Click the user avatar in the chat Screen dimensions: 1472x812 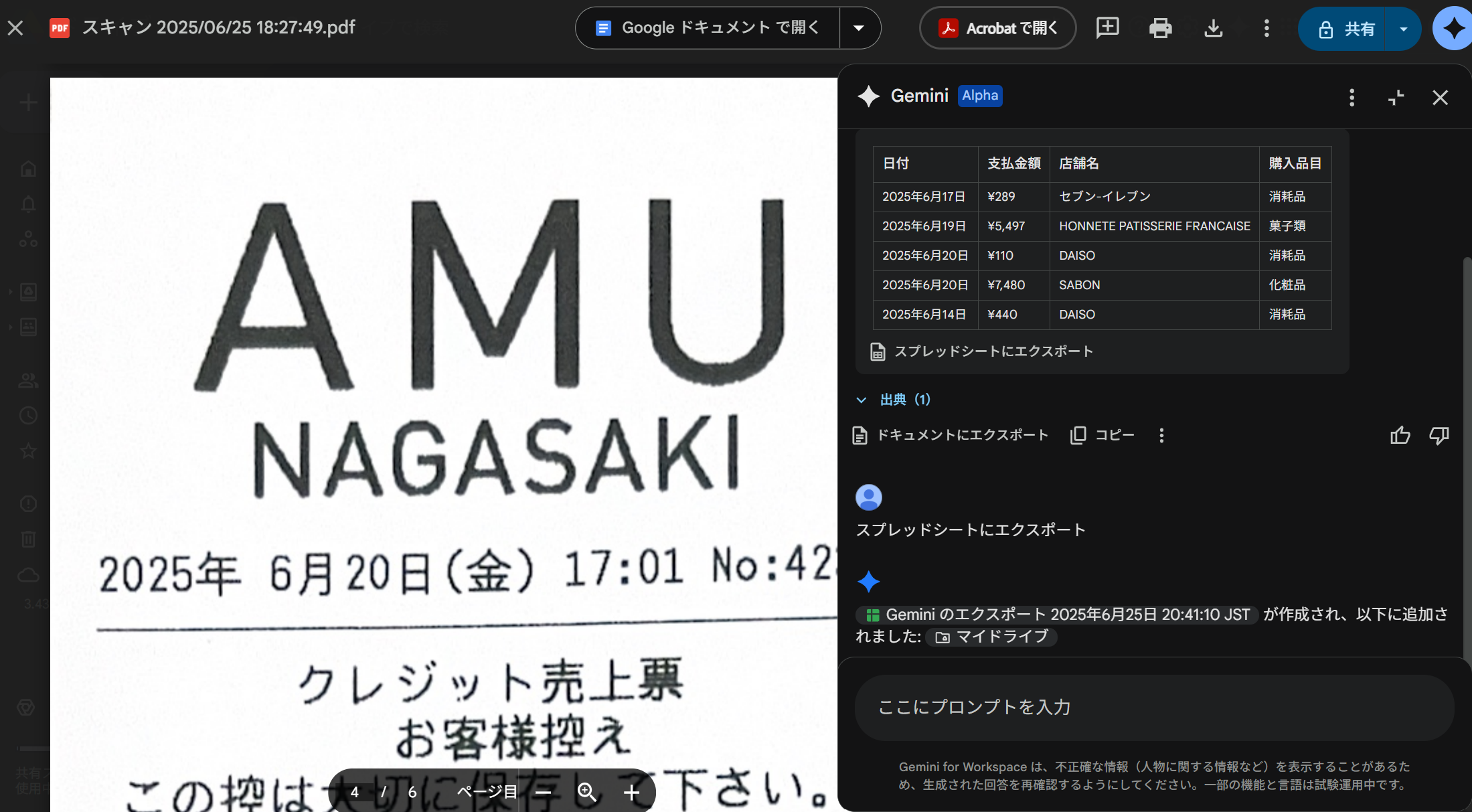coord(868,497)
